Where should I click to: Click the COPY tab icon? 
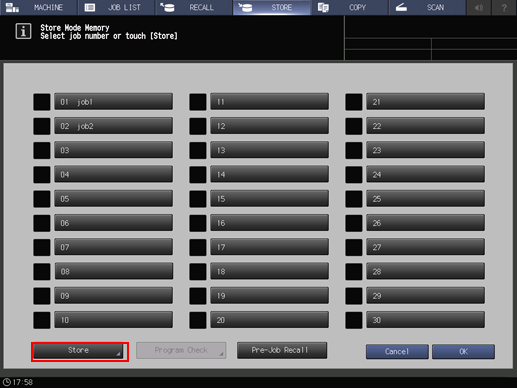(x=323, y=7)
